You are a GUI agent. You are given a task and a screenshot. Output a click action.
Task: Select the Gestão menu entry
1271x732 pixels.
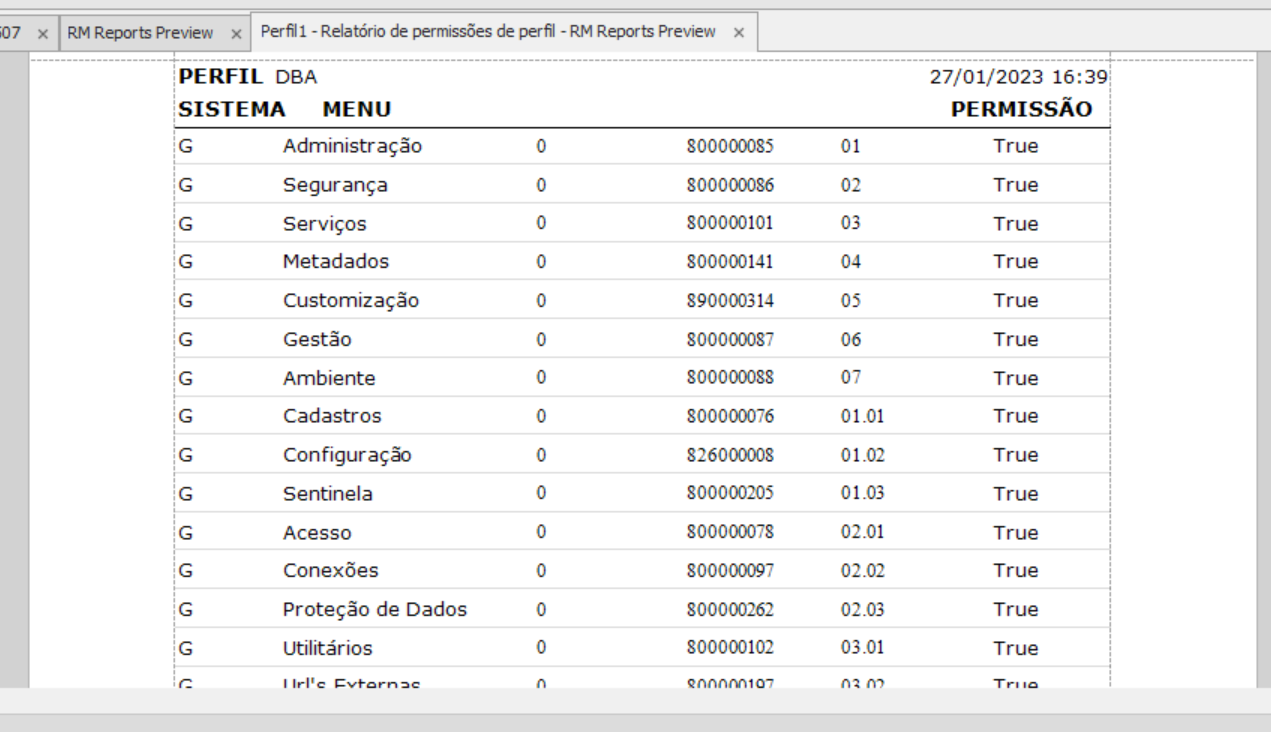[317, 340]
